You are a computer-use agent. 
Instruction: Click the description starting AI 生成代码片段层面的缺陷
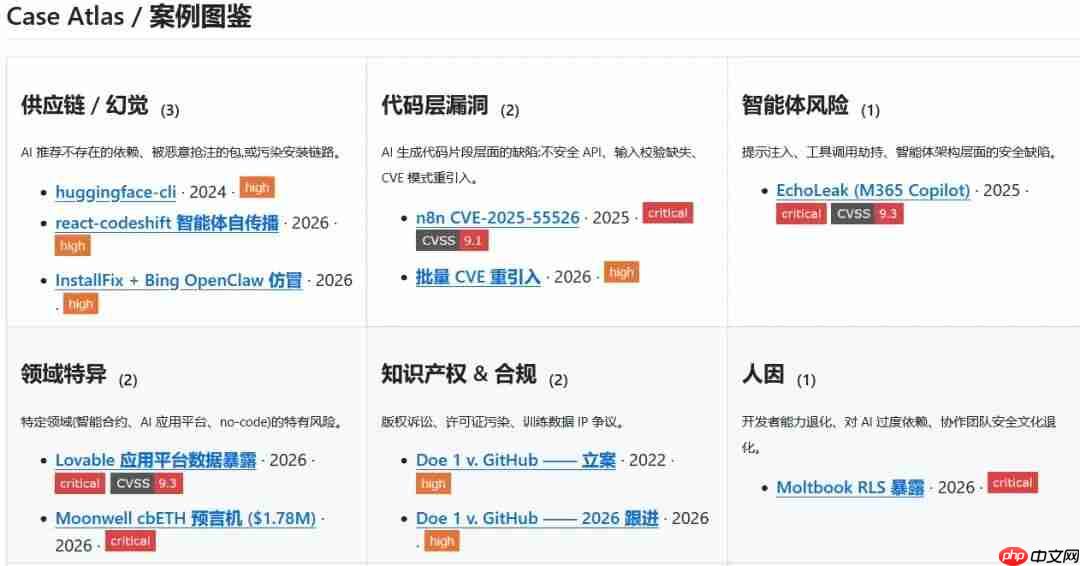point(539,165)
